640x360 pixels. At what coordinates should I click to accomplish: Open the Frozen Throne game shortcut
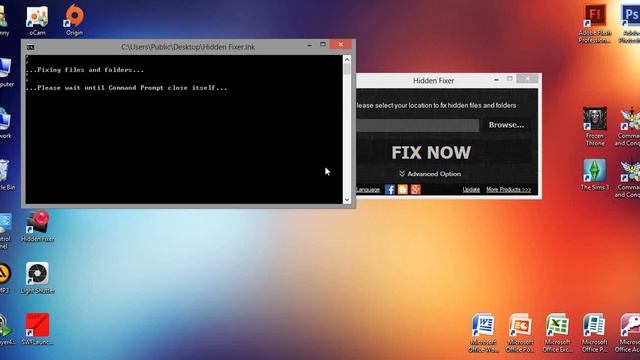tap(595, 119)
